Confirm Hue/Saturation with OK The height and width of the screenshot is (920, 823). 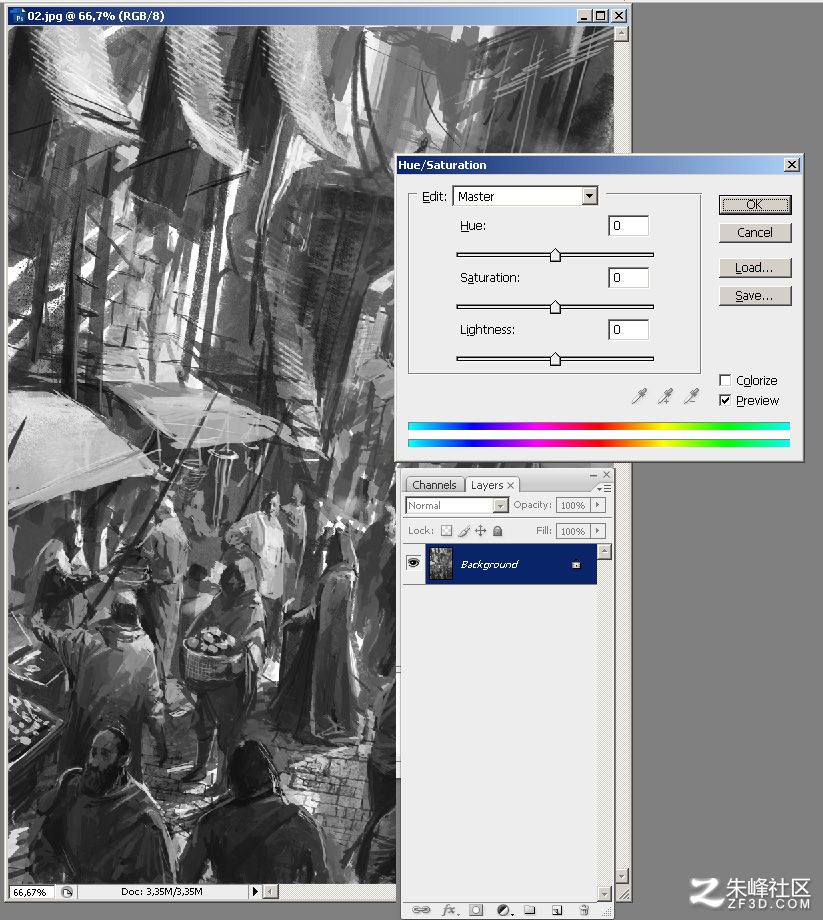[x=755, y=204]
